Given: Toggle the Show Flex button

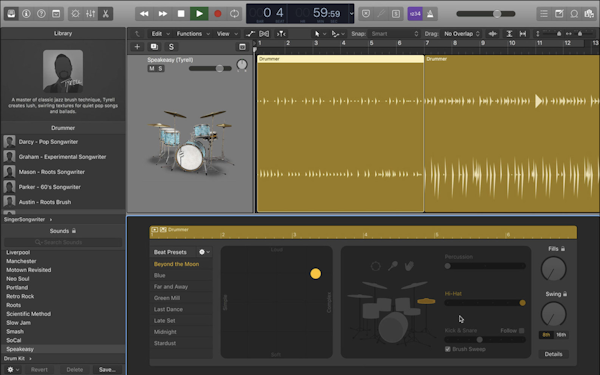Looking at the screenshot, I should [x=264, y=34].
